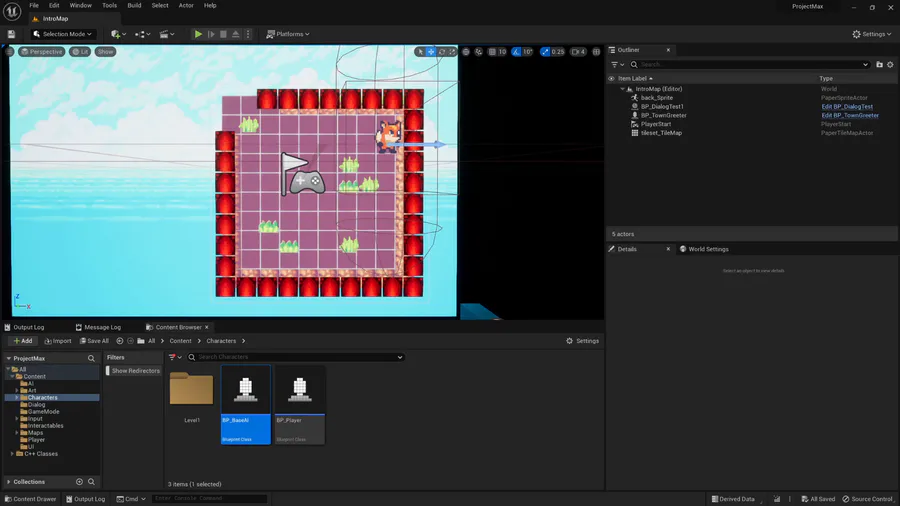Change the scale snap value 0.25
The width and height of the screenshot is (900, 506).
coord(558,52)
